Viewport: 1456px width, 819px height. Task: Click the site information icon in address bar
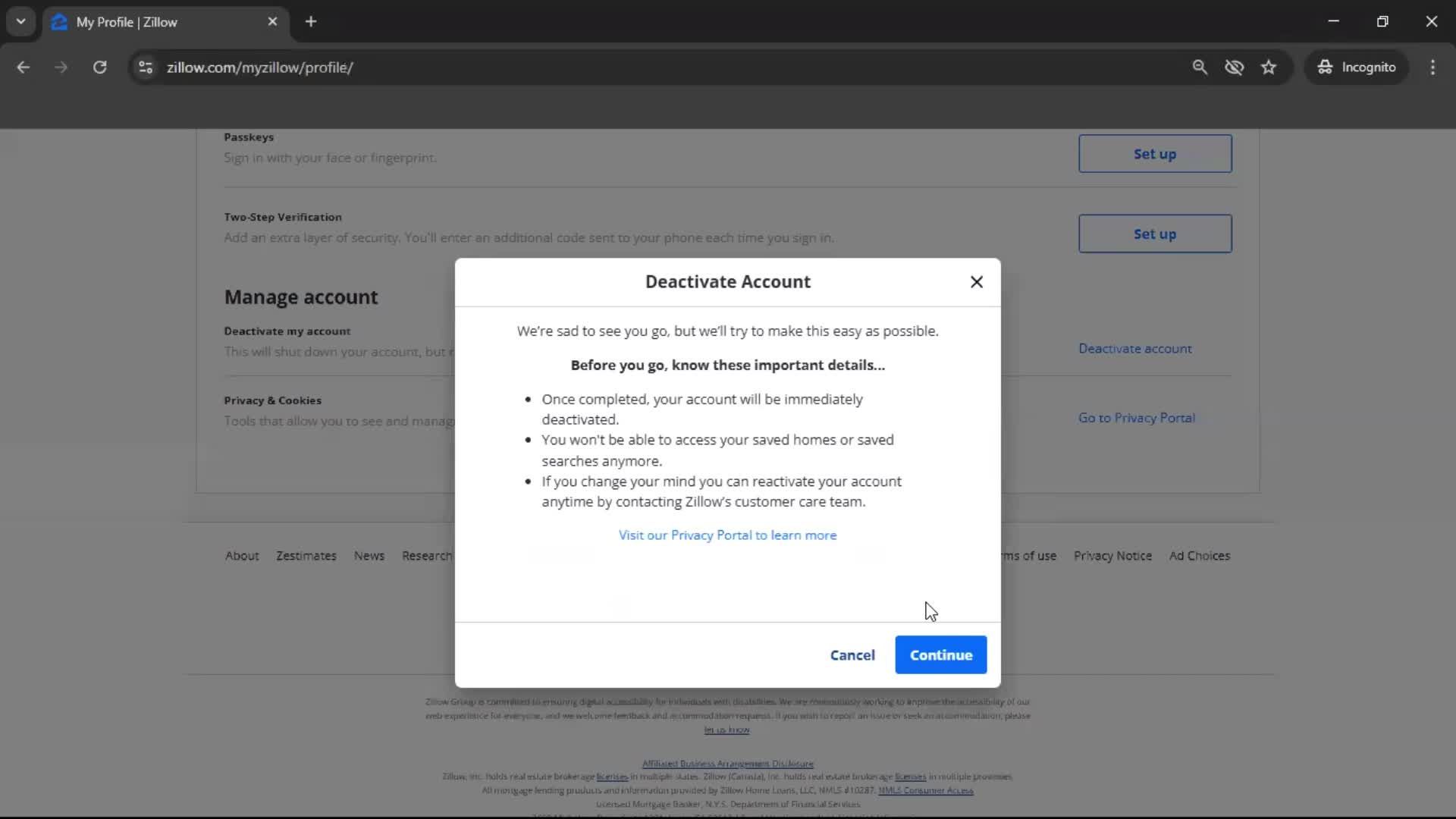(145, 67)
